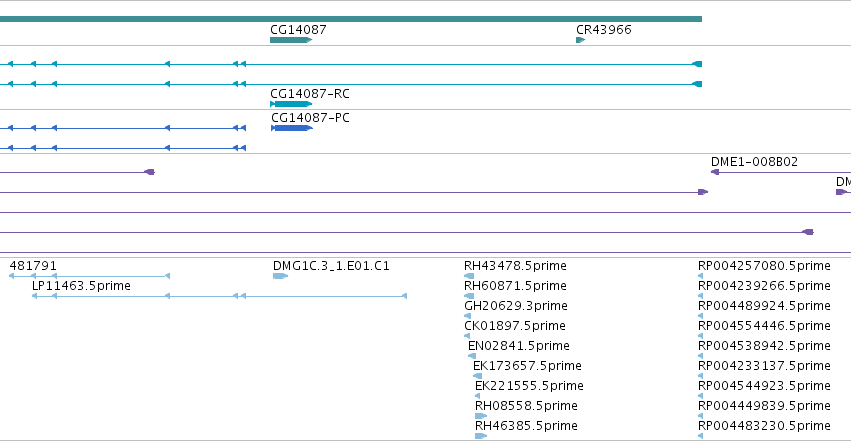Click the CG14087-RC transcript glyph
851x441 pixels.
[291, 104]
